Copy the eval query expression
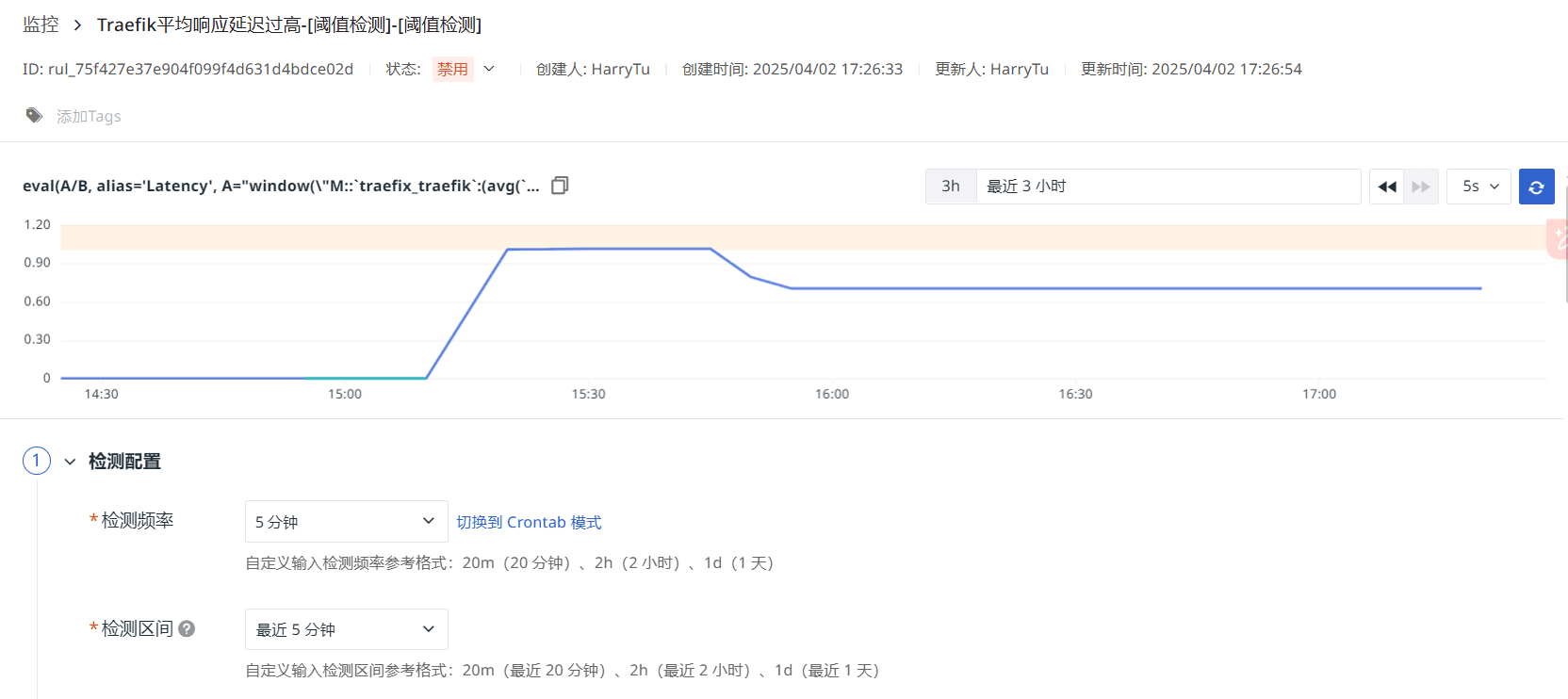 tap(560, 186)
